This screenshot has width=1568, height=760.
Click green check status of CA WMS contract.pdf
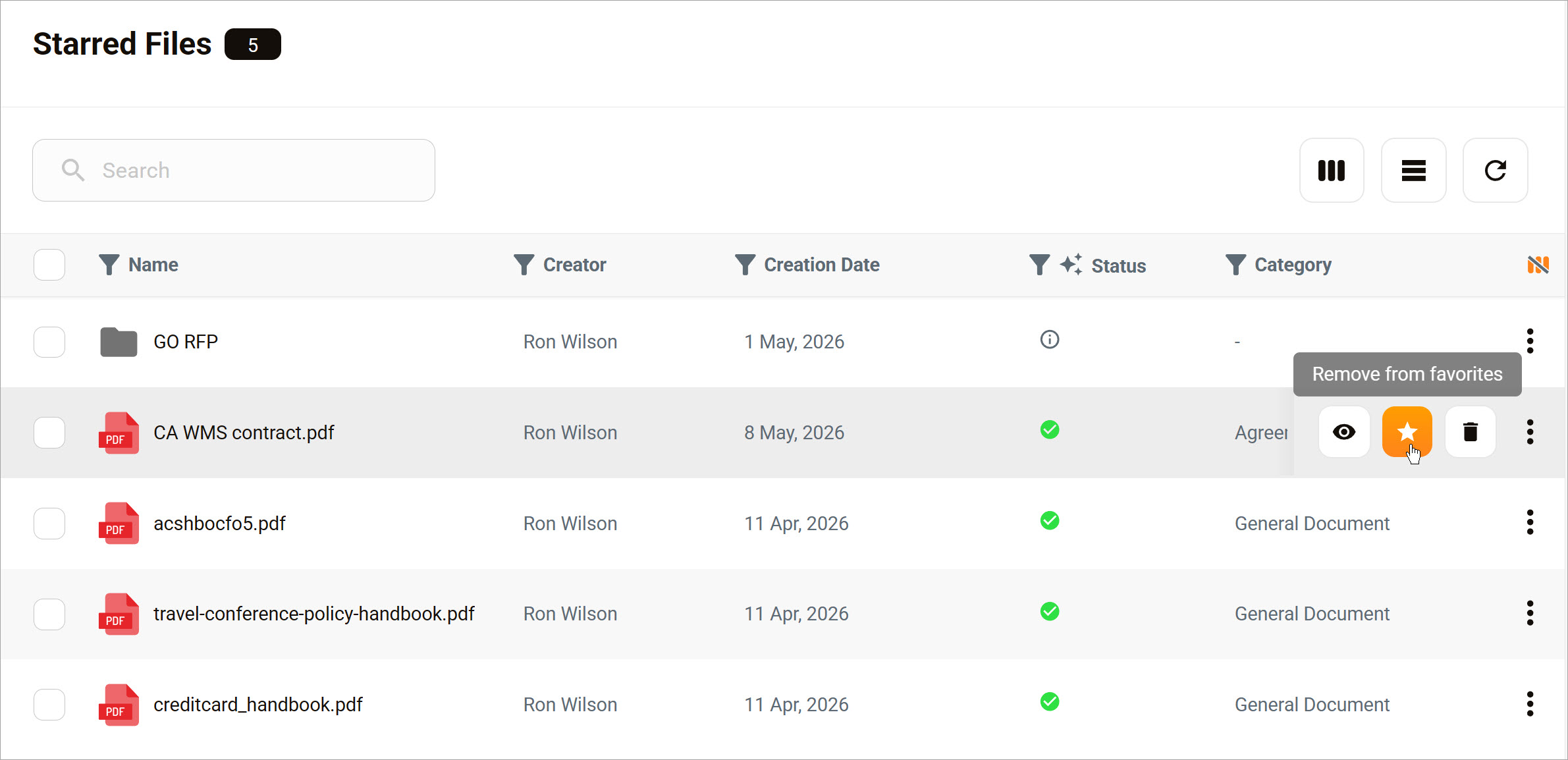pyautogui.click(x=1049, y=430)
